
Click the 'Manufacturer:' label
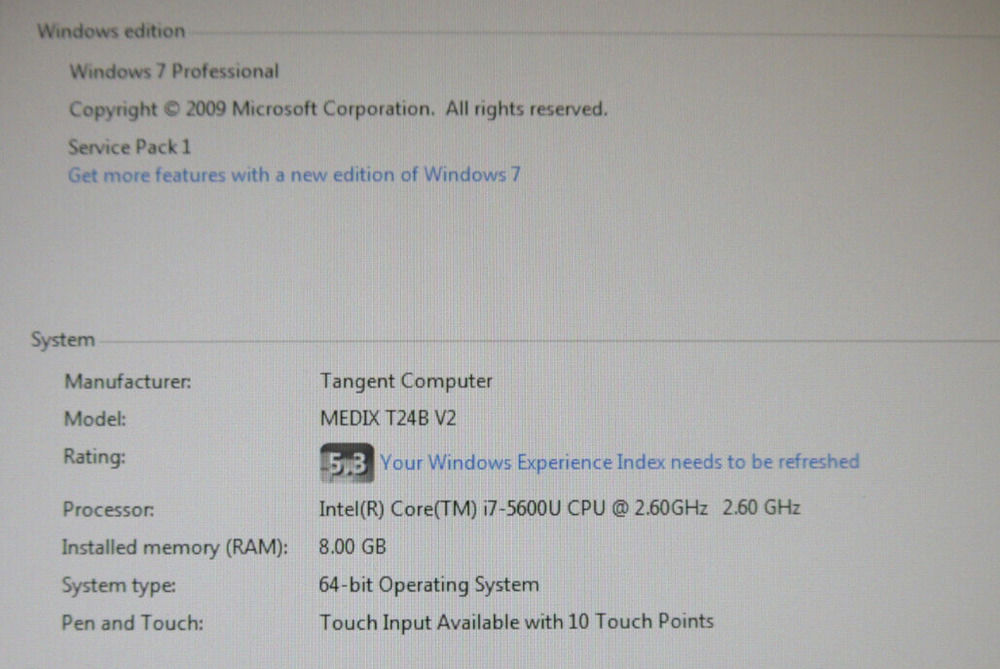[x=128, y=381]
